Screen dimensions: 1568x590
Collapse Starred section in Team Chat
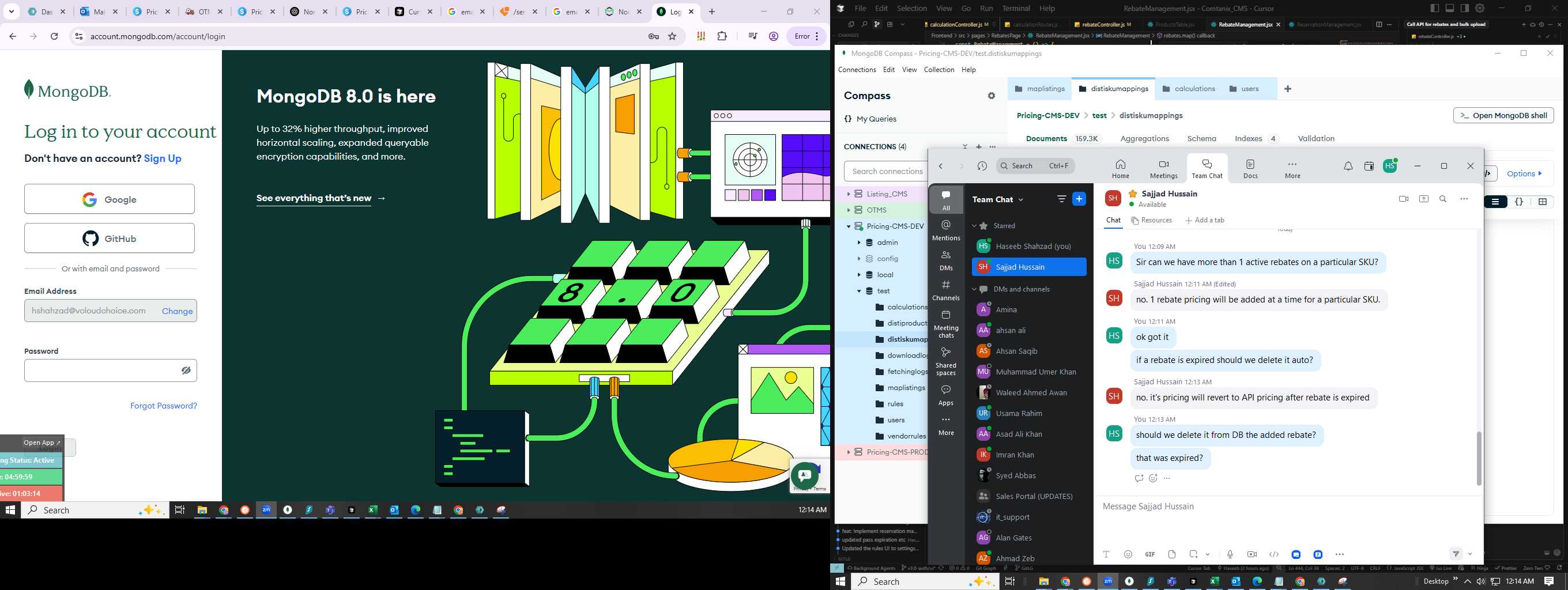coord(974,226)
